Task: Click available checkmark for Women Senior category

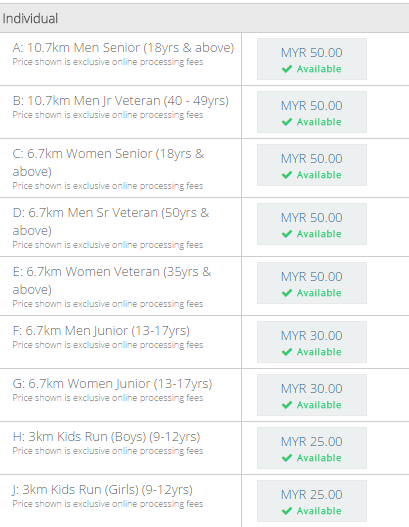Action: (x=287, y=175)
